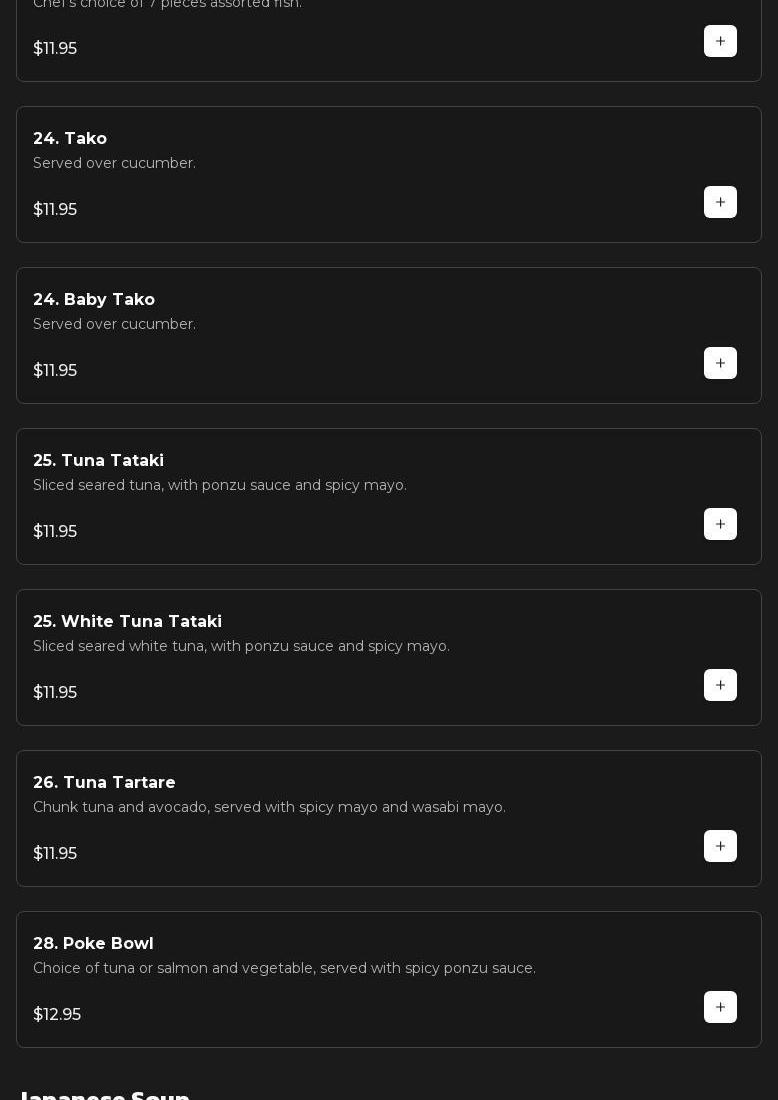Click the Tuna Tartare description text
Viewport: 778px width, 1100px height.
(x=269, y=807)
